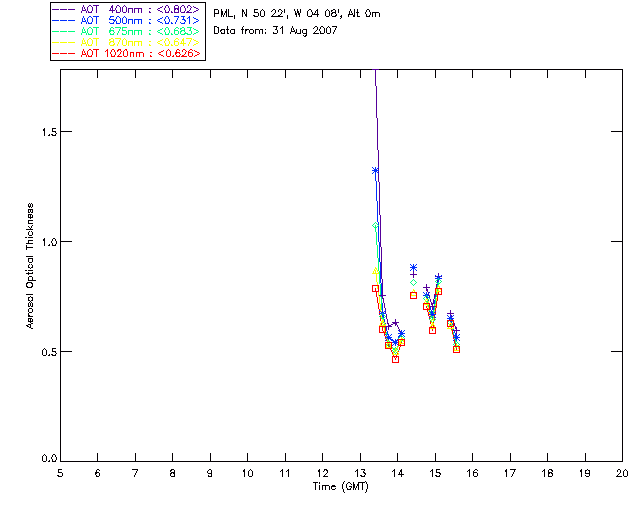Click the green 675nm diamond marker near 1.07
This screenshot has height=512, width=640.
point(375,225)
